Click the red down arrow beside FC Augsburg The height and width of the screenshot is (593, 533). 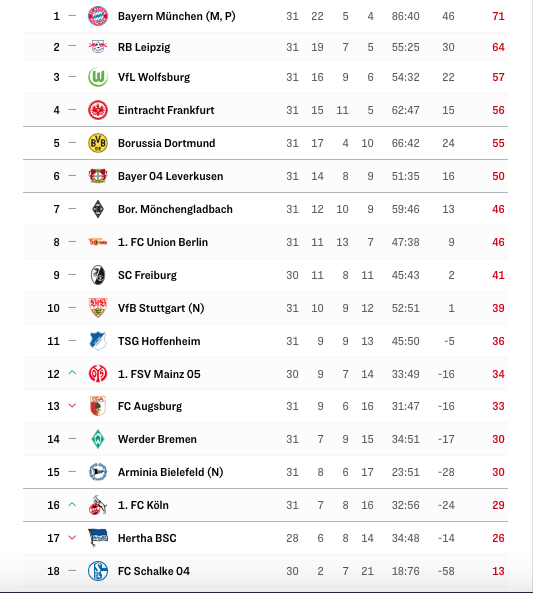[x=72, y=406]
